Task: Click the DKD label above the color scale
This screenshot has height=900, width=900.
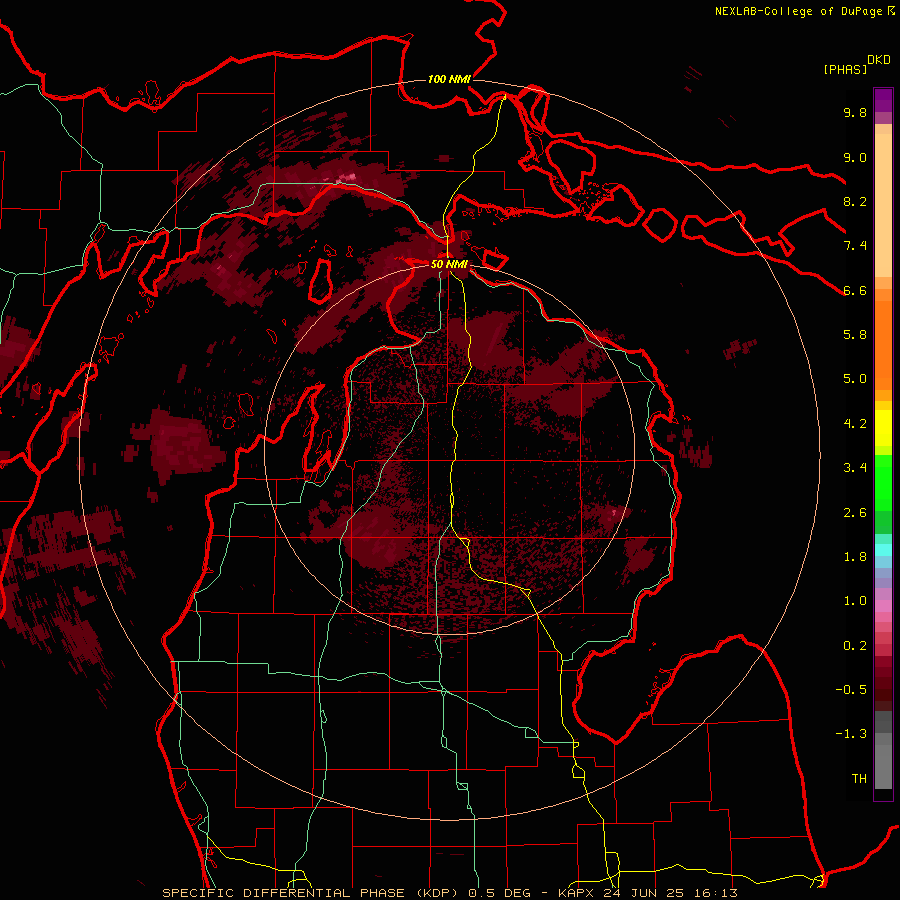Action: (x=879, y=60)
